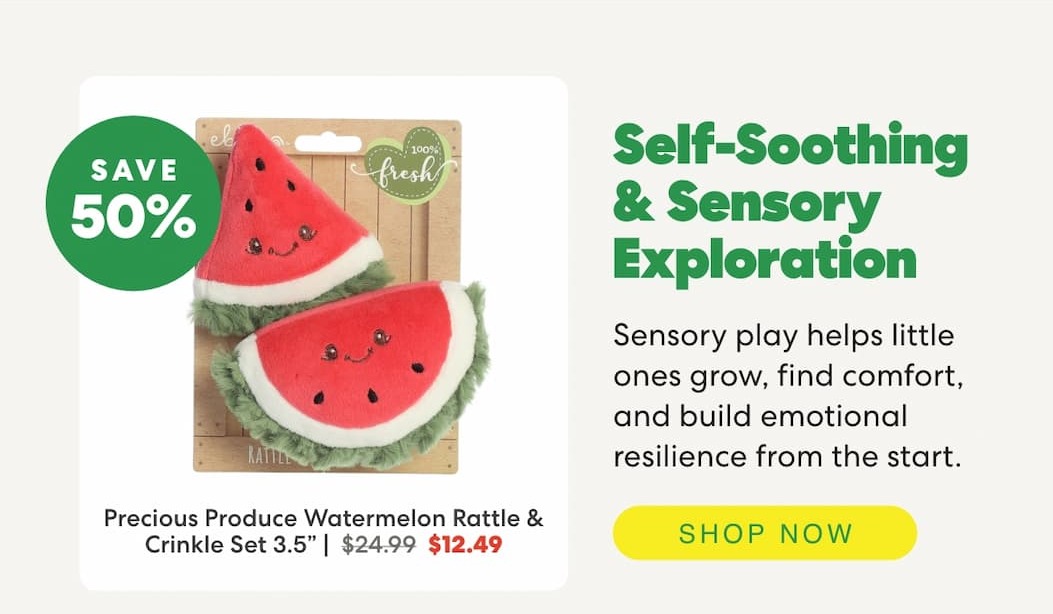Click the crossed-out $24.99 original price

378,545
